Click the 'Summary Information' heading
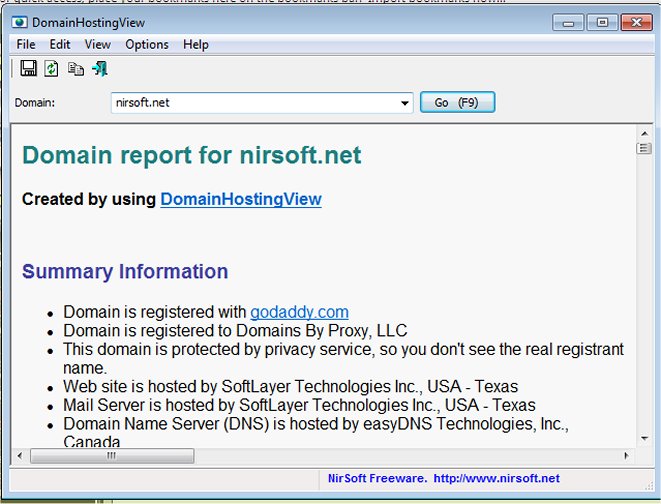 (125, 271)
